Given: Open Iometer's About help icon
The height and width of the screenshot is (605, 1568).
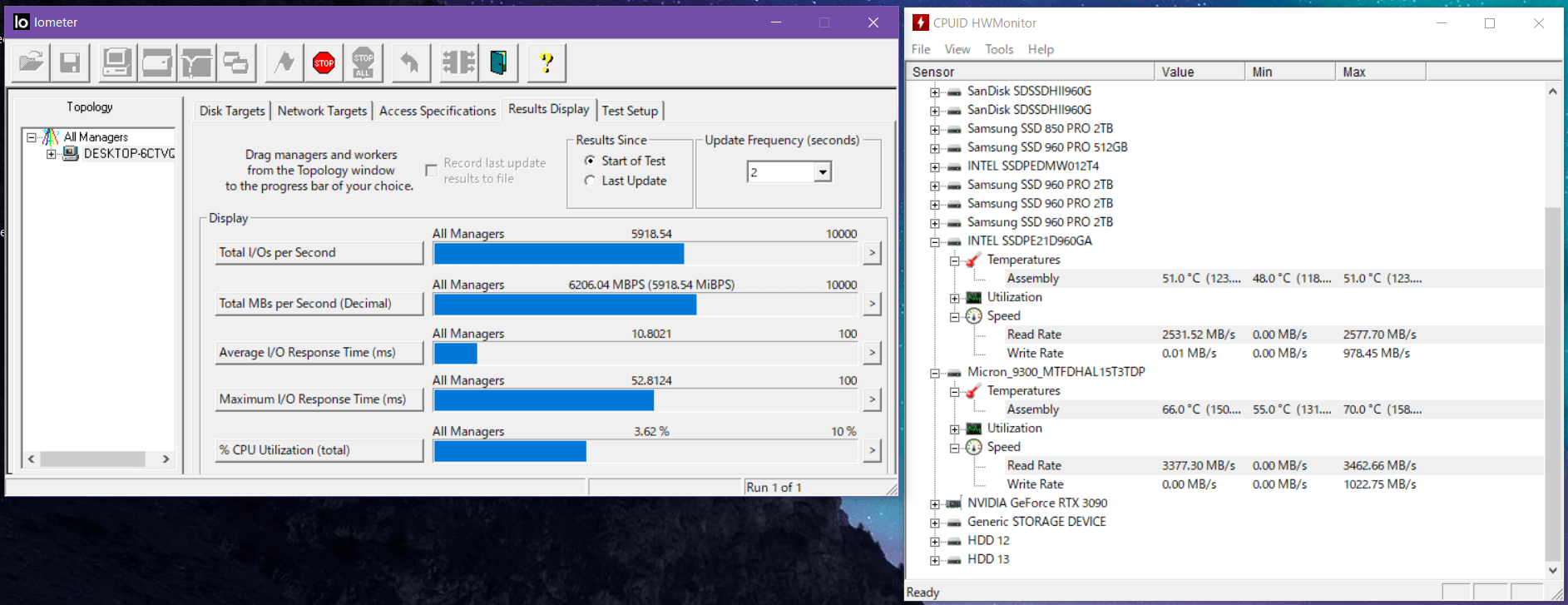Looking at the screenshot, I should pyautogui.click(x=547, y=62).
